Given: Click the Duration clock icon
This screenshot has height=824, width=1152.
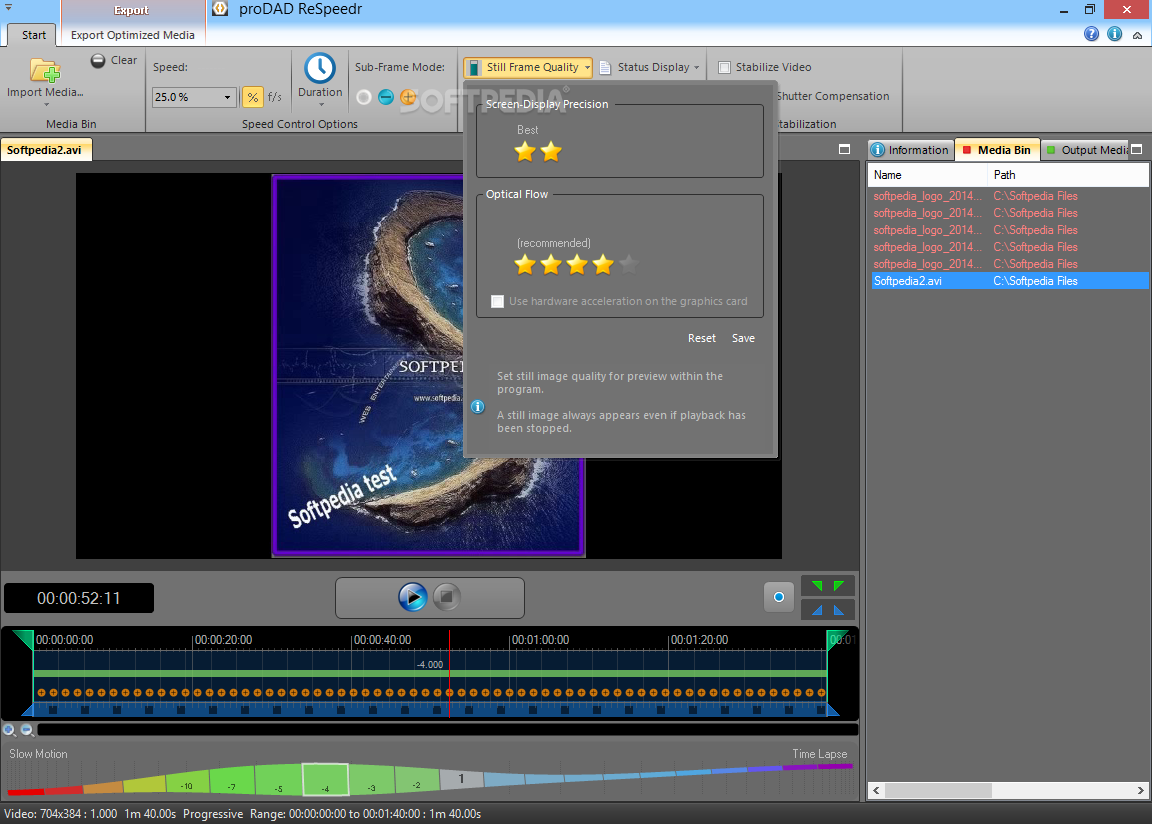Looking at the screenshot, I should click(320, 68).
